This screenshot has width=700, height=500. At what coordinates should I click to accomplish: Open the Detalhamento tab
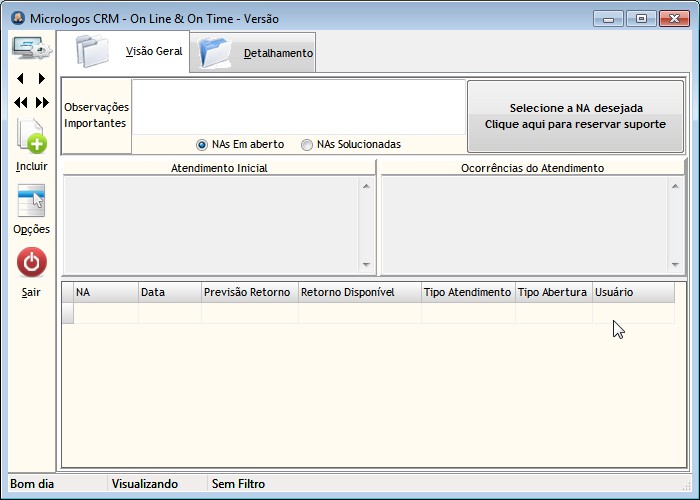pyautogui.click(x=257, y=53)
